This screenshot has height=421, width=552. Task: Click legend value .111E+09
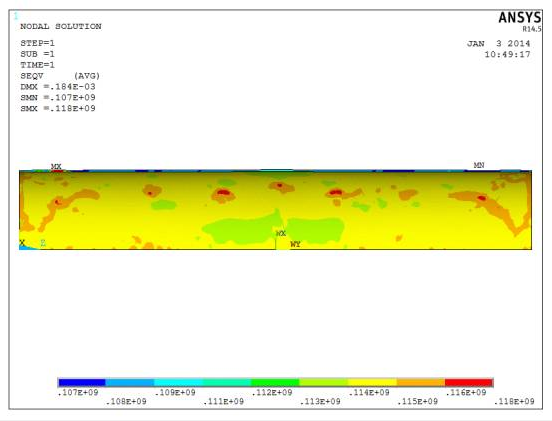coord(223,402)
